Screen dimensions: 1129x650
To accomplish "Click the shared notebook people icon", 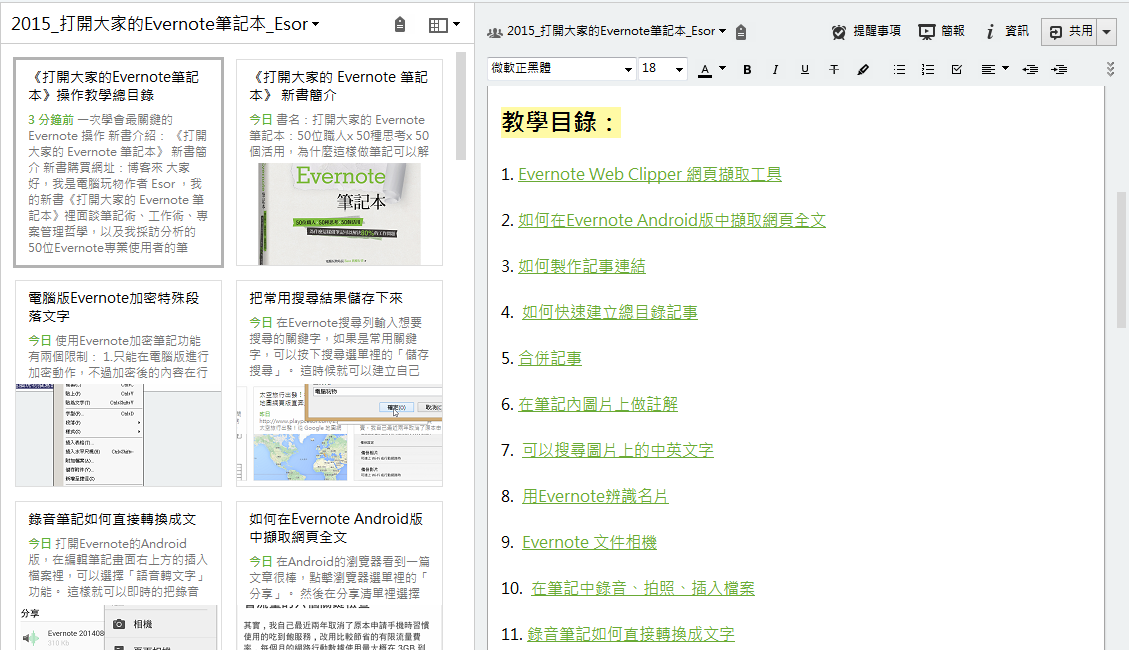I will (x=495, y=32).
